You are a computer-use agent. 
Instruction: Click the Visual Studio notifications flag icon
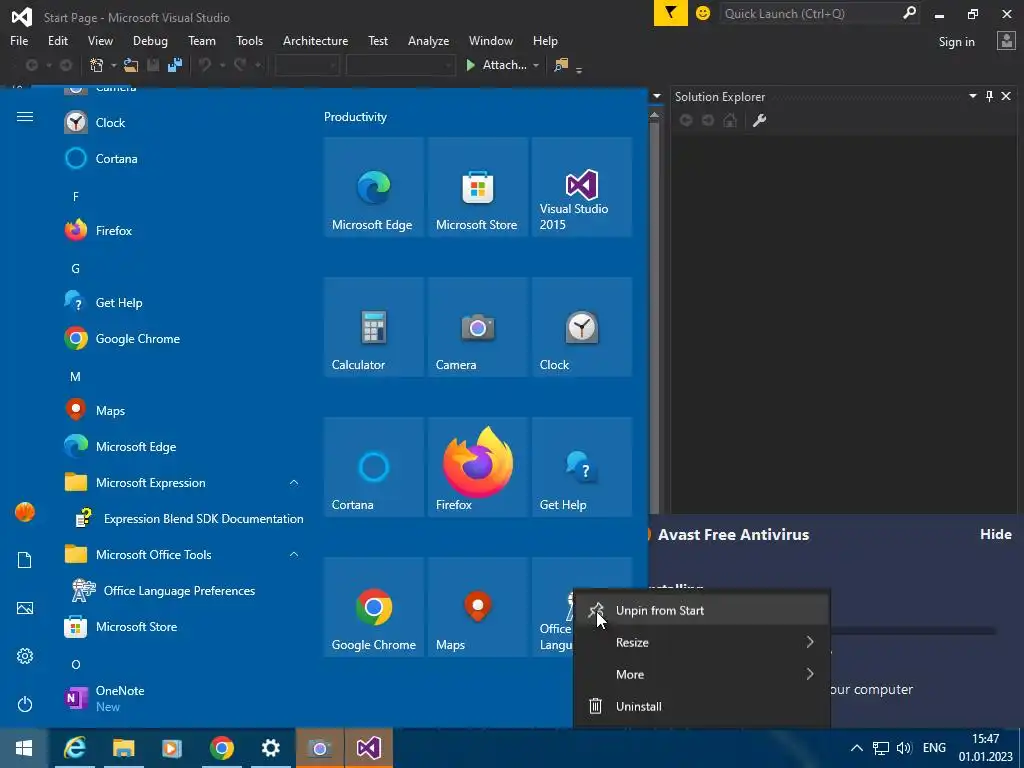pyautogui.click(x=671, y=13)
